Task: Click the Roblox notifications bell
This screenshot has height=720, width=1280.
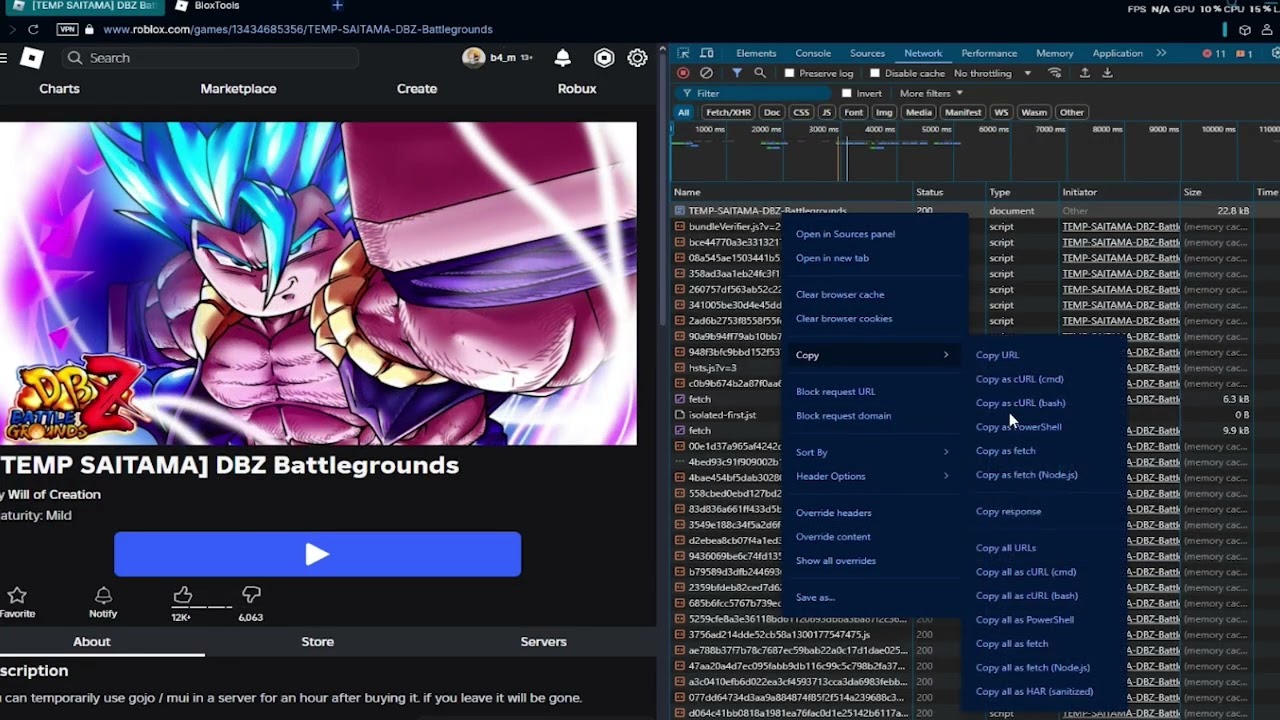Action: tap(563, 58)
